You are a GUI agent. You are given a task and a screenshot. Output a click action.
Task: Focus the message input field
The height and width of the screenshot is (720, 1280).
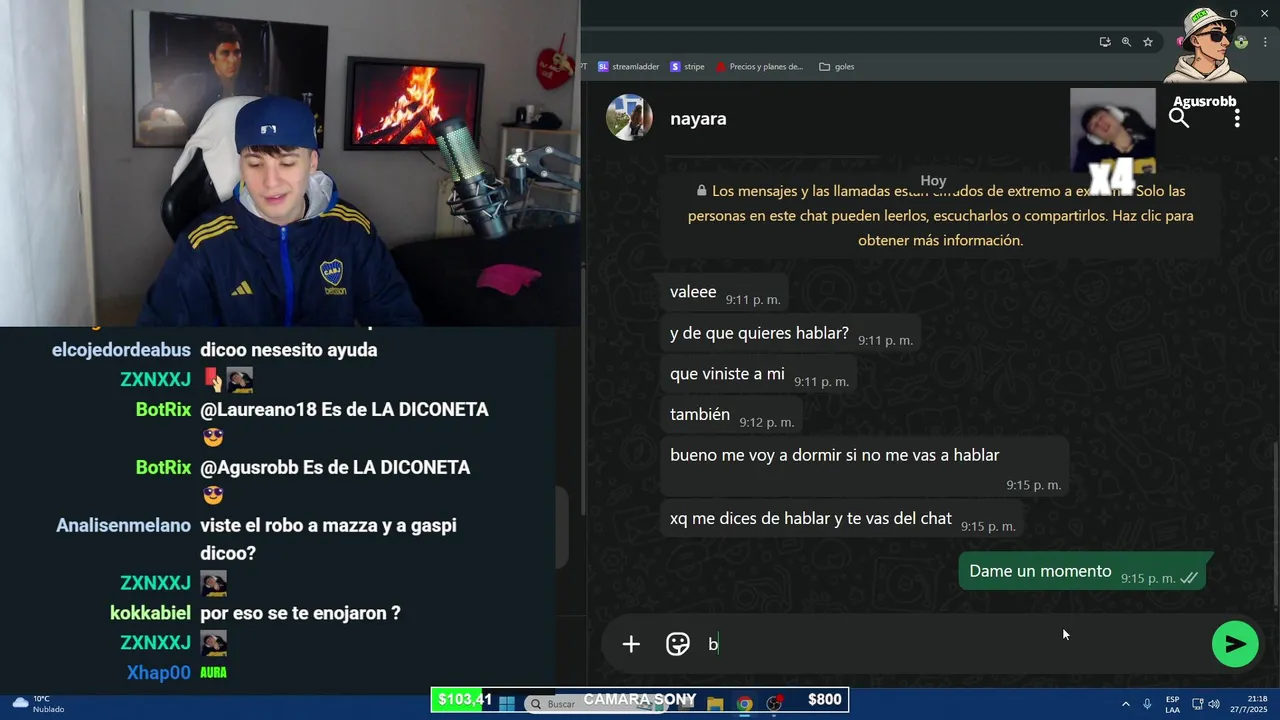click(x=950, y=644)
